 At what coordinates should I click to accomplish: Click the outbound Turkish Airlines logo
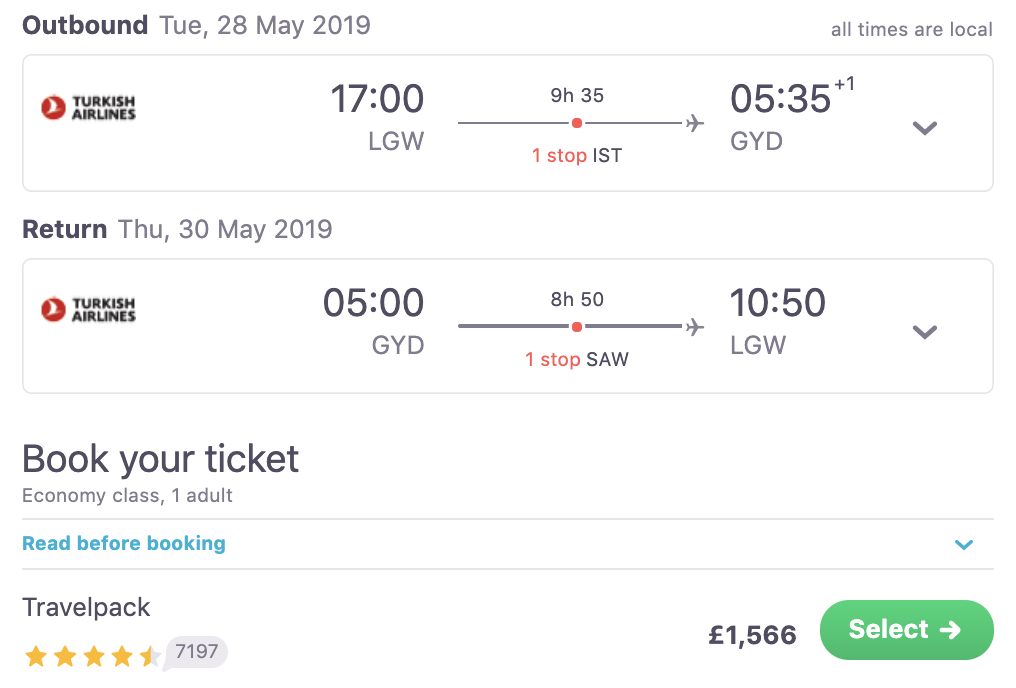click(x=88, y=107)
